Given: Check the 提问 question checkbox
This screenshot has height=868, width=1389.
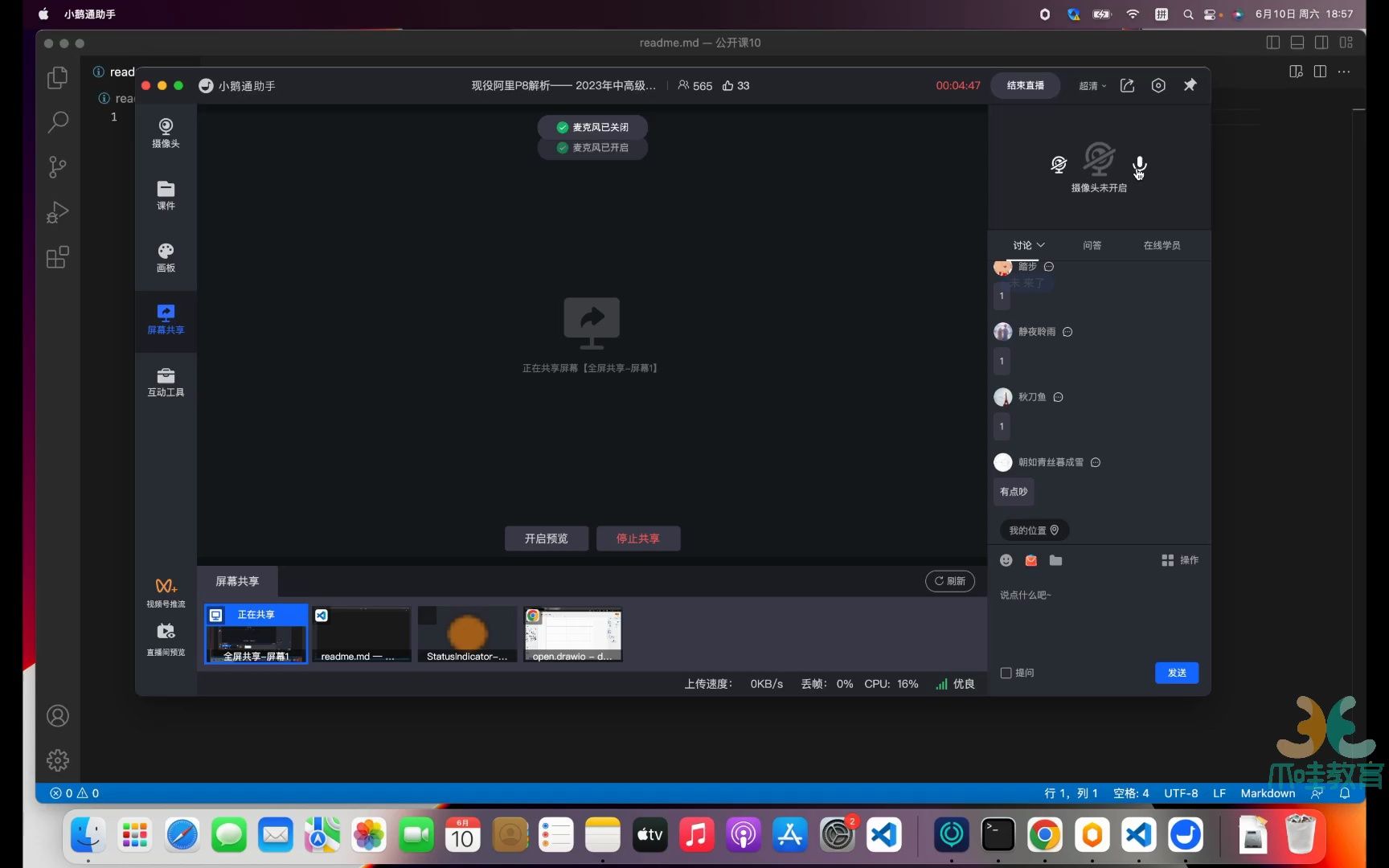Looking at the screenshot, I should coord(1006,673).
